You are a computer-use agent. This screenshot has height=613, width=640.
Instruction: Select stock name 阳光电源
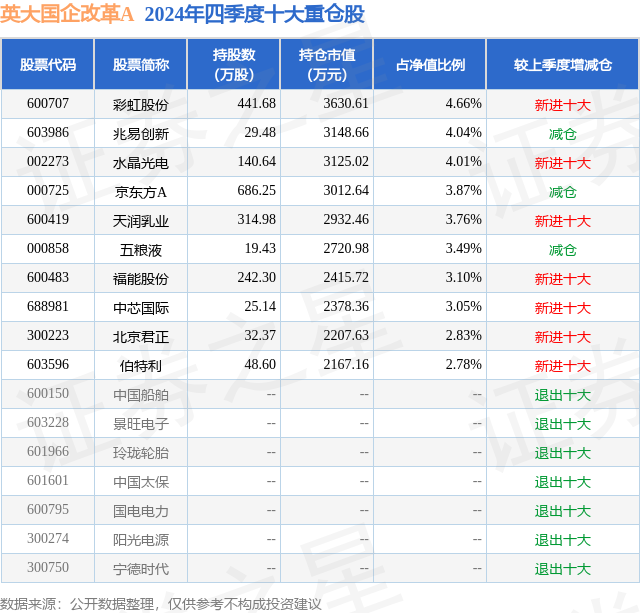tap(141, 540)
